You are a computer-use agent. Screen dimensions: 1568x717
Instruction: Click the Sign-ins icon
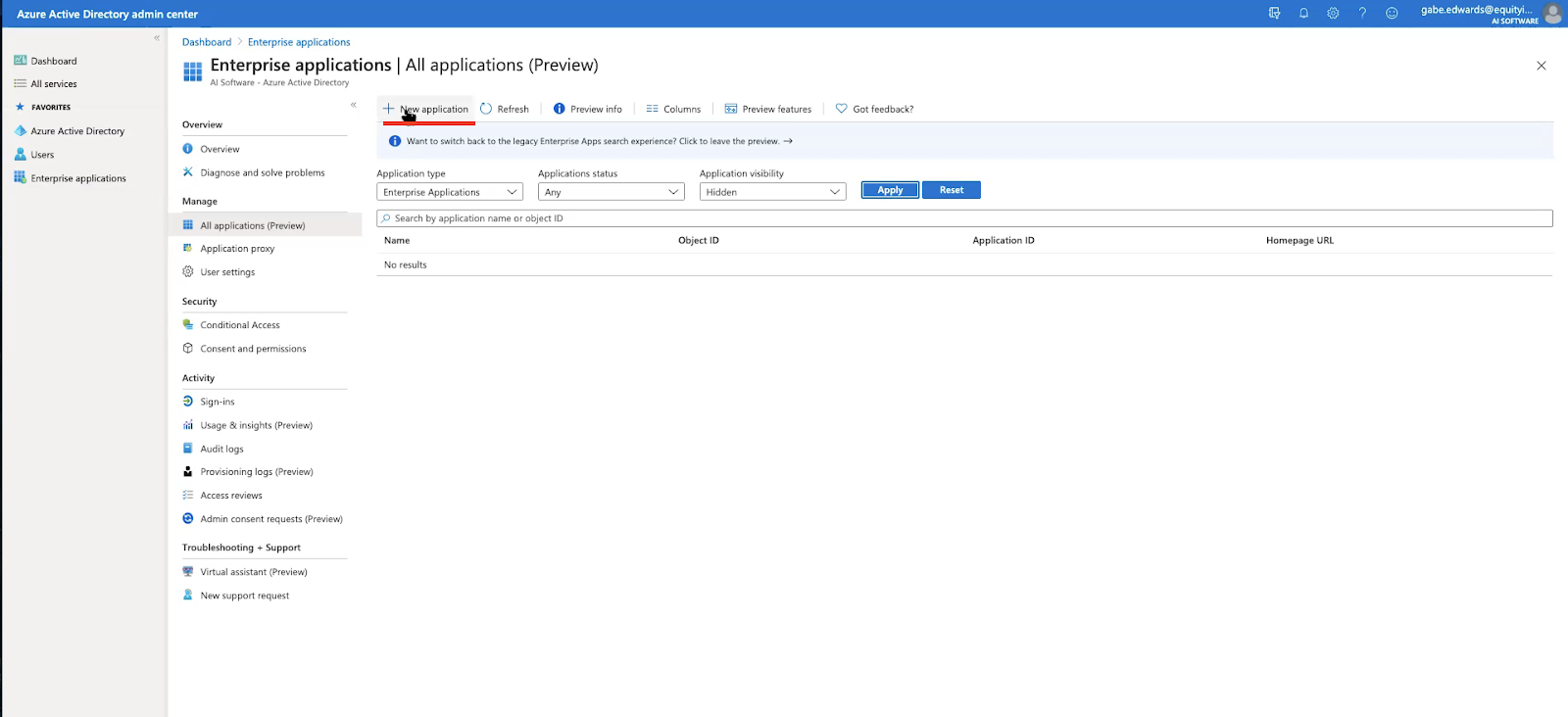(x=188, y=402)
